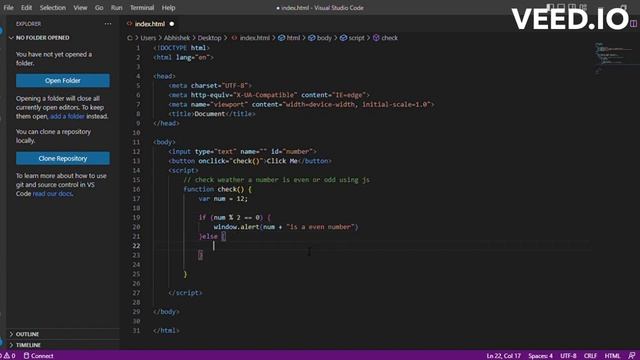Image resolution: width=640 pixels, height=360 pixels.
Task: Click the '}else {' code line
Action: [212, 236]
